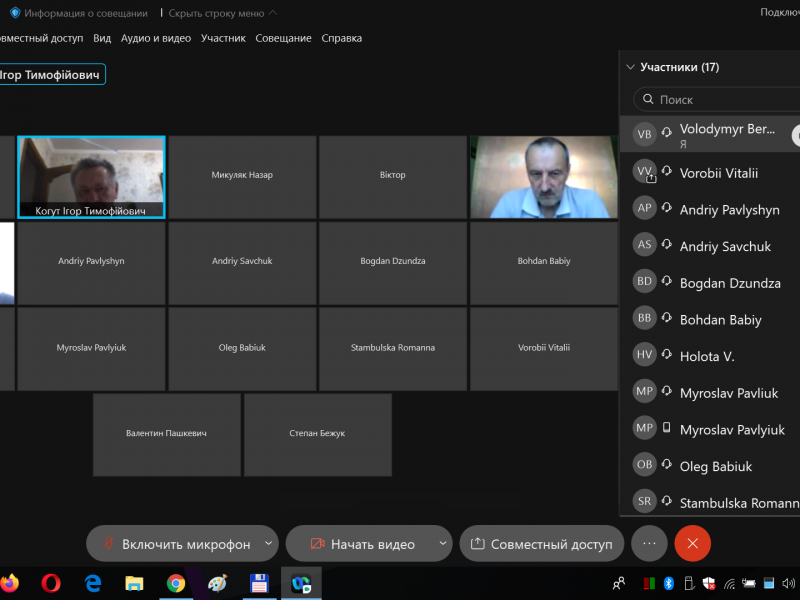Click the Совместный доступ share button

pos(541,544)
